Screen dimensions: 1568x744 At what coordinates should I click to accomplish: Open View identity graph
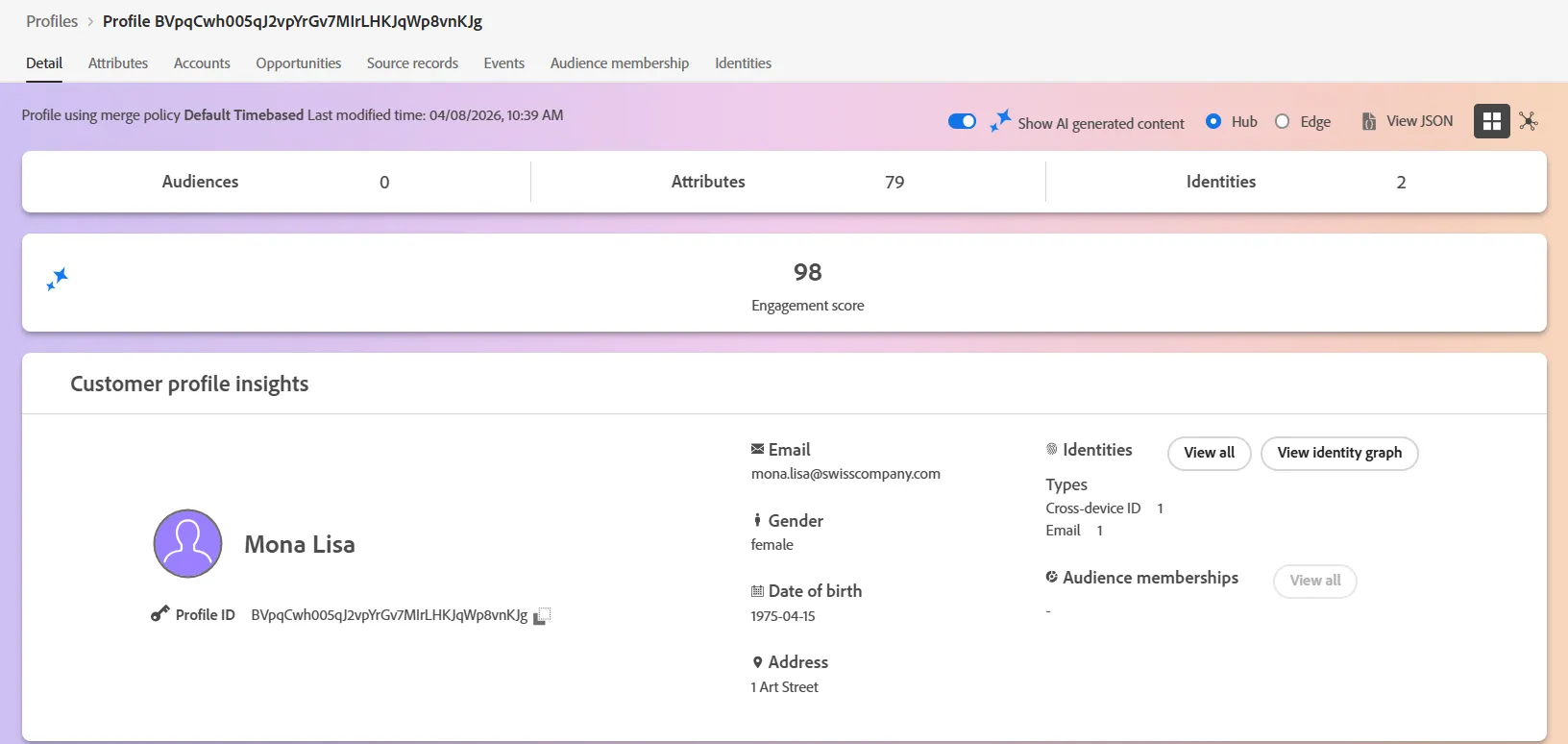[1339, 453]
